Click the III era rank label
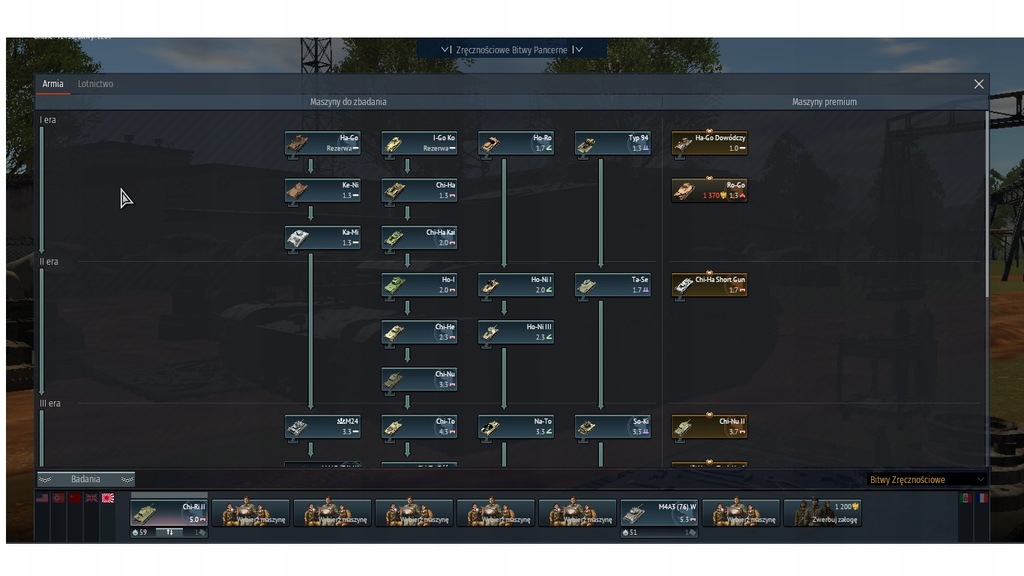1024x576 pixels. [50, 403]
